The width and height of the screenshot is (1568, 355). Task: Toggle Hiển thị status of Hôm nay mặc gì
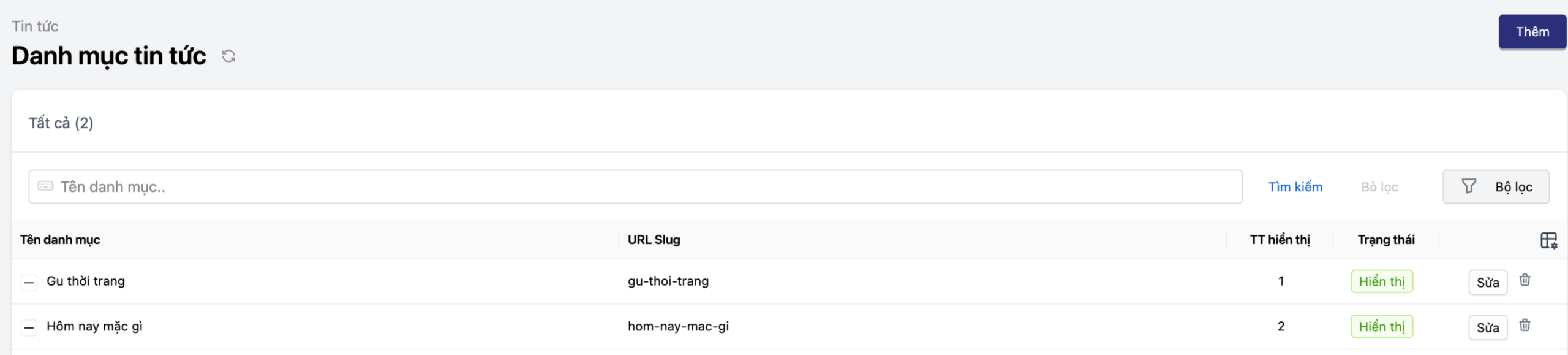1381,327
